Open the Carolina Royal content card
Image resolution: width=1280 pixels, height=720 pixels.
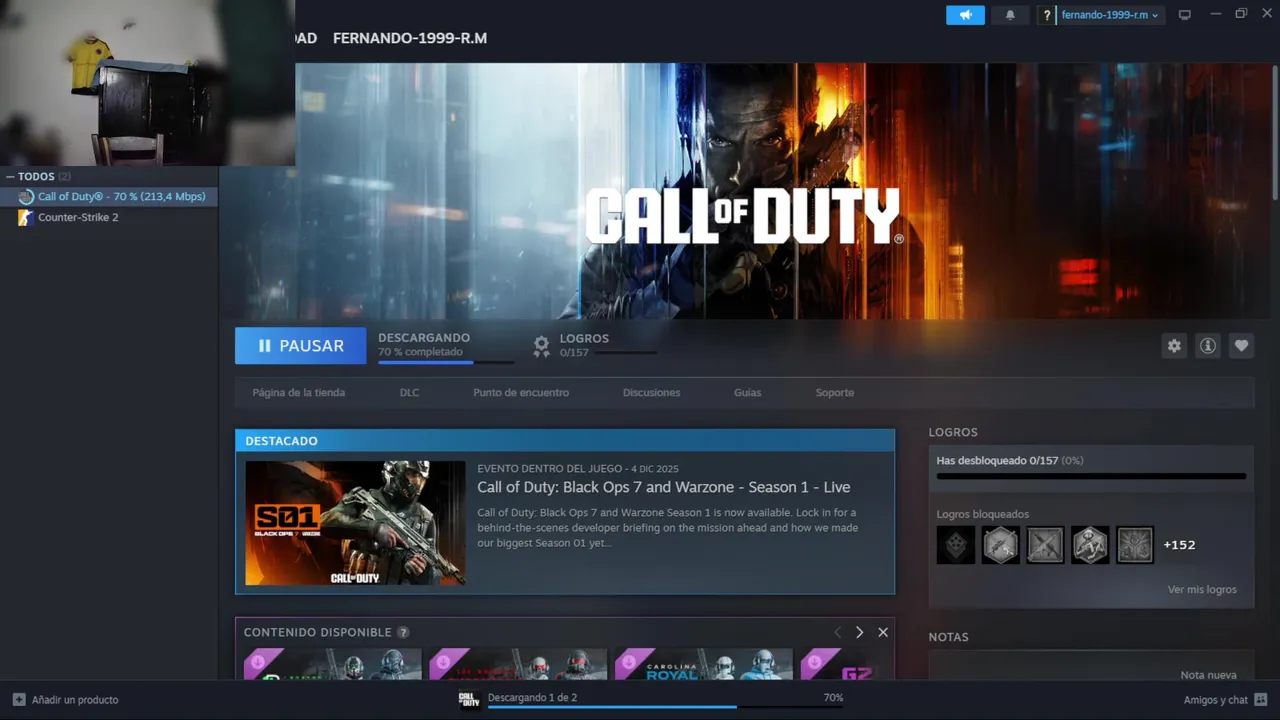tap(704, 665)
